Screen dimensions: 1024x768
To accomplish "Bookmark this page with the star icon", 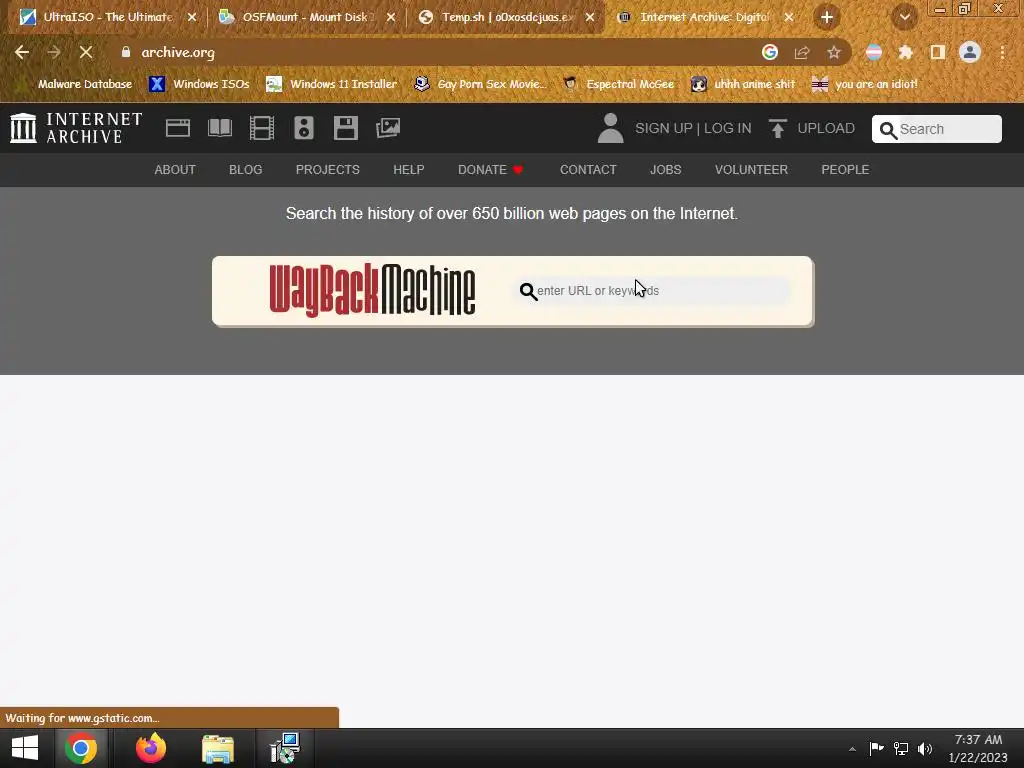I will click(834, 52).
